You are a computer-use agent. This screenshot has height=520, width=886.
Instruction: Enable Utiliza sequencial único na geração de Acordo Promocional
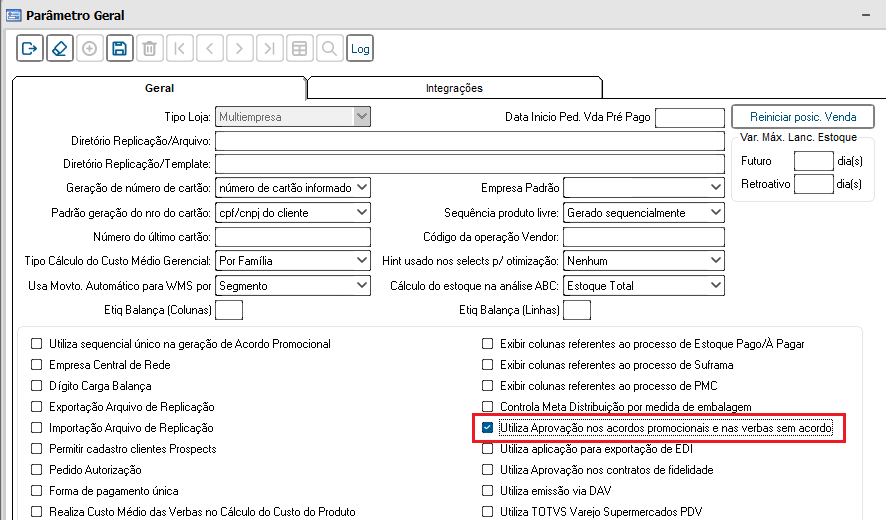tap(37, 344)
